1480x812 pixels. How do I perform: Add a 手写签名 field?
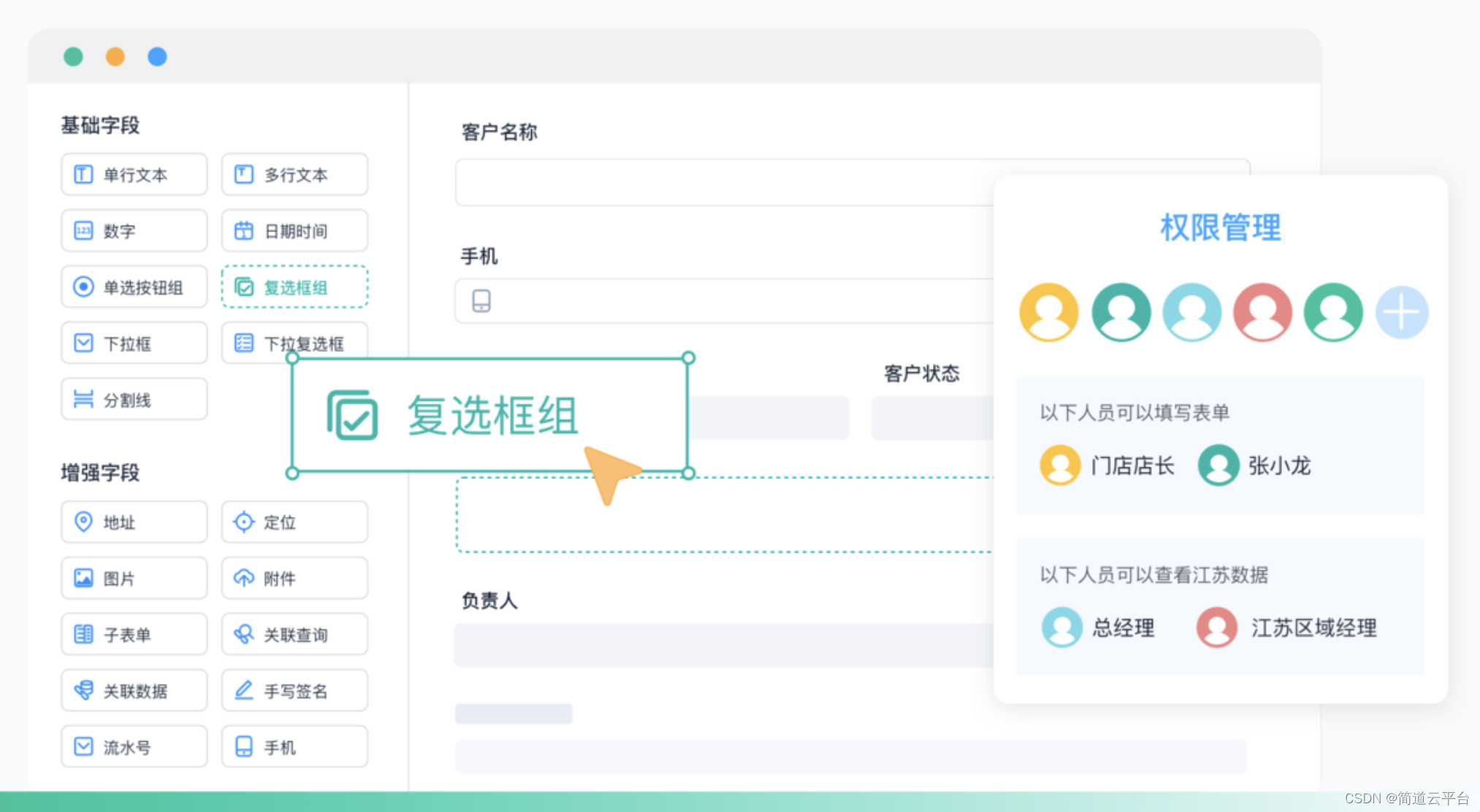tap(294, 690)
